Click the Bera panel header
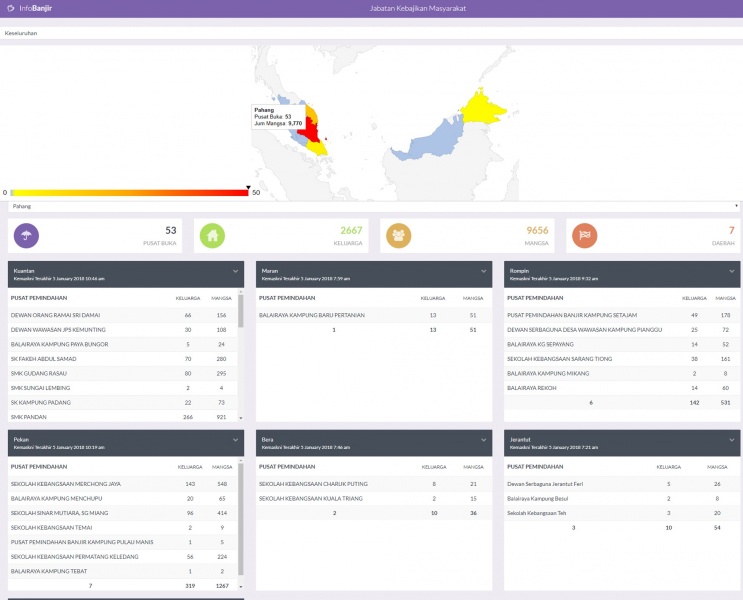This screenshot has height=600, width=743. click(x=374, y=443)
